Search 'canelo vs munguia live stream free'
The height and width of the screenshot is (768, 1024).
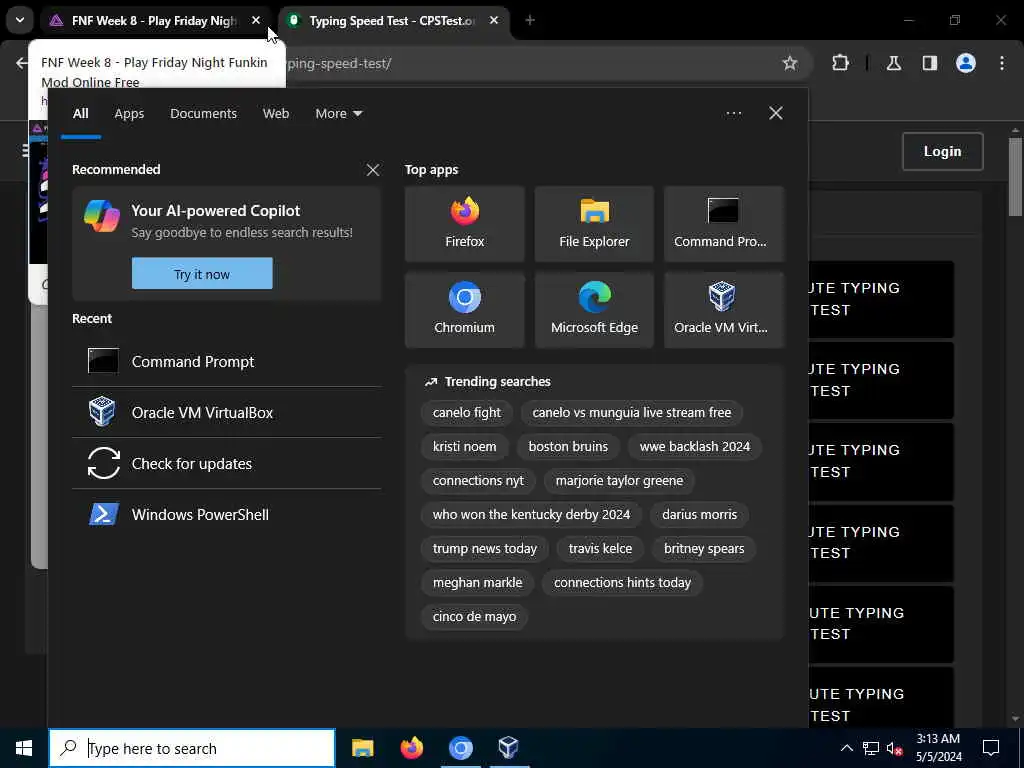click(632, 412)
